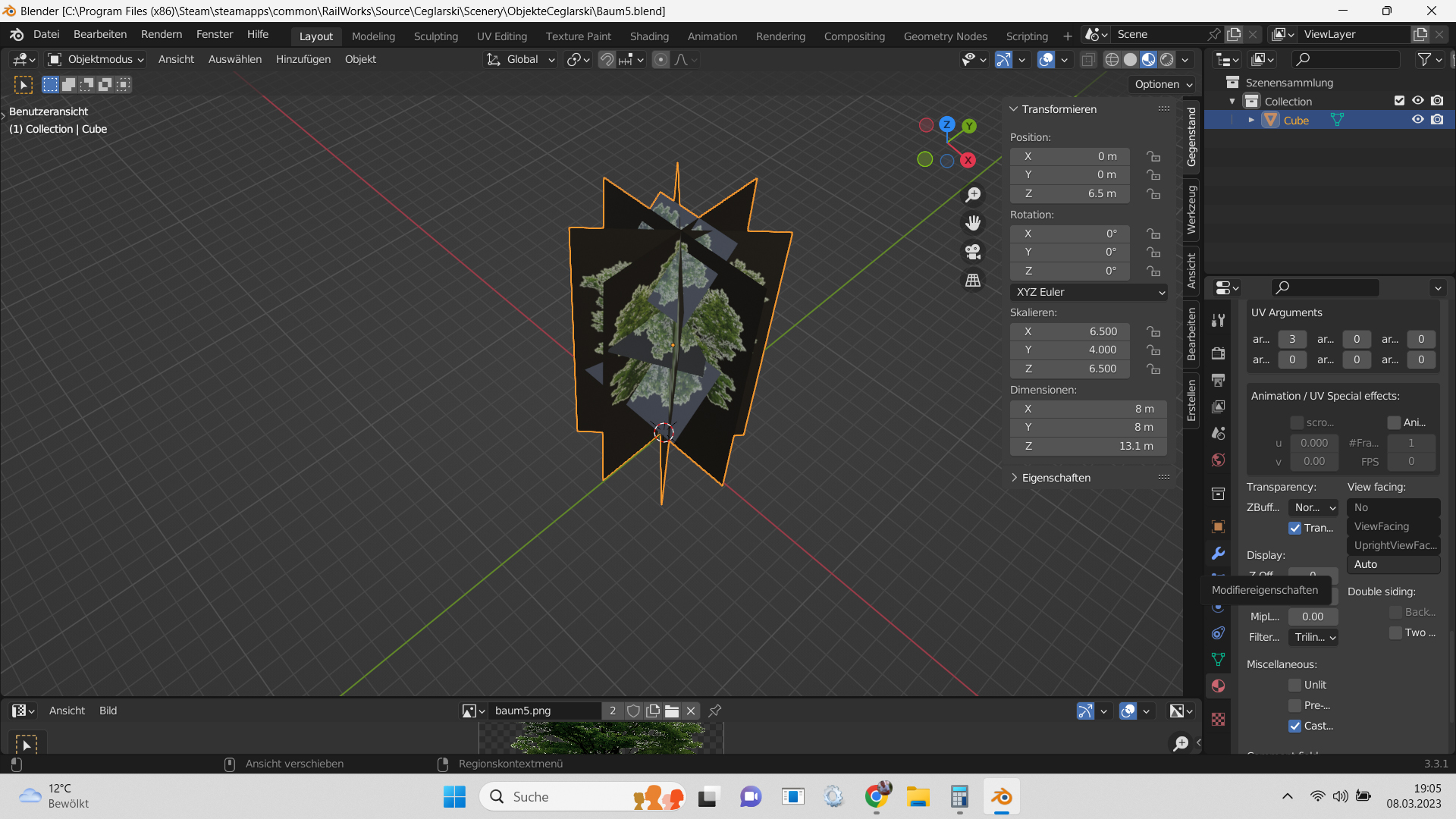
Task: Select material preview shading
Action: point(1149,59)
